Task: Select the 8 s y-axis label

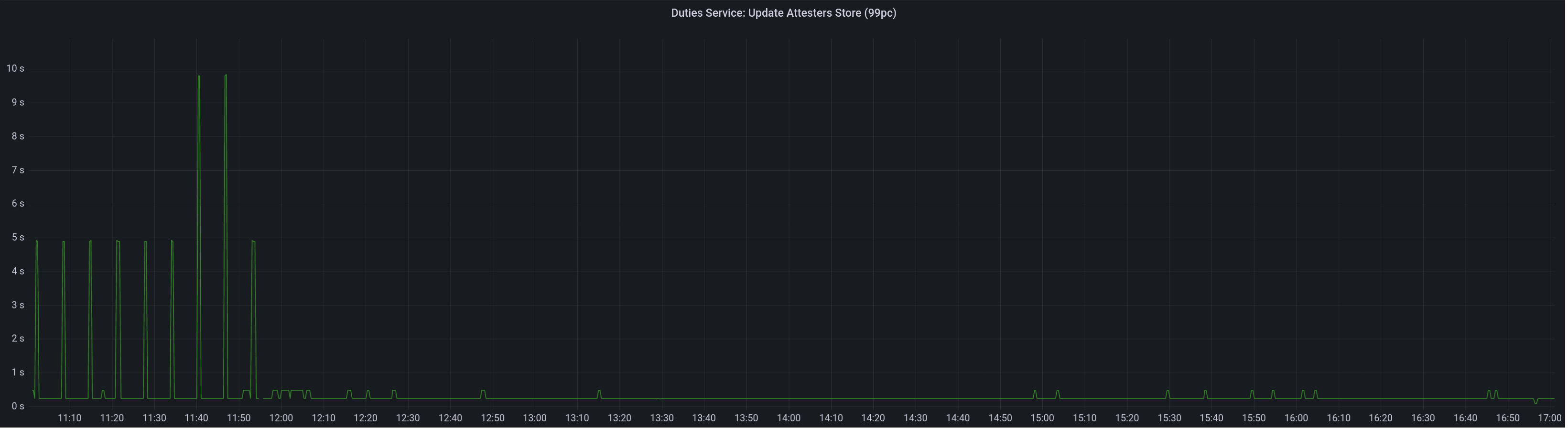Action: 18,136
